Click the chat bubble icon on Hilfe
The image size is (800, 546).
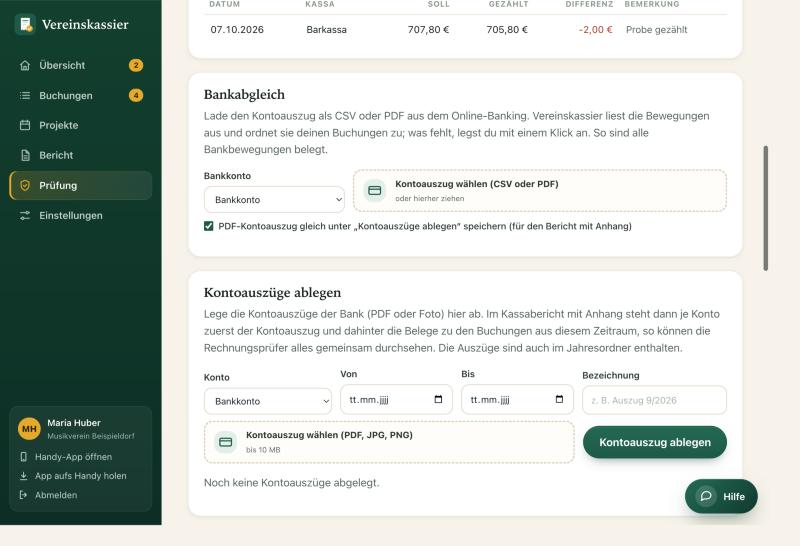tap(706, 496)
